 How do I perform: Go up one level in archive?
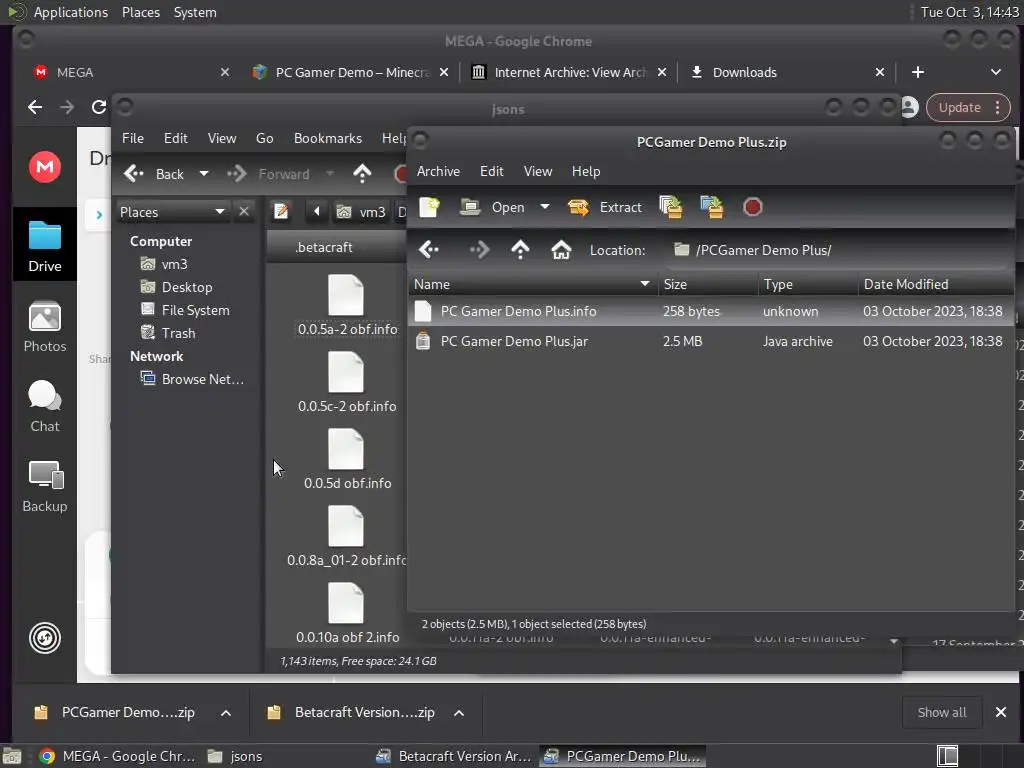(520, 249)
